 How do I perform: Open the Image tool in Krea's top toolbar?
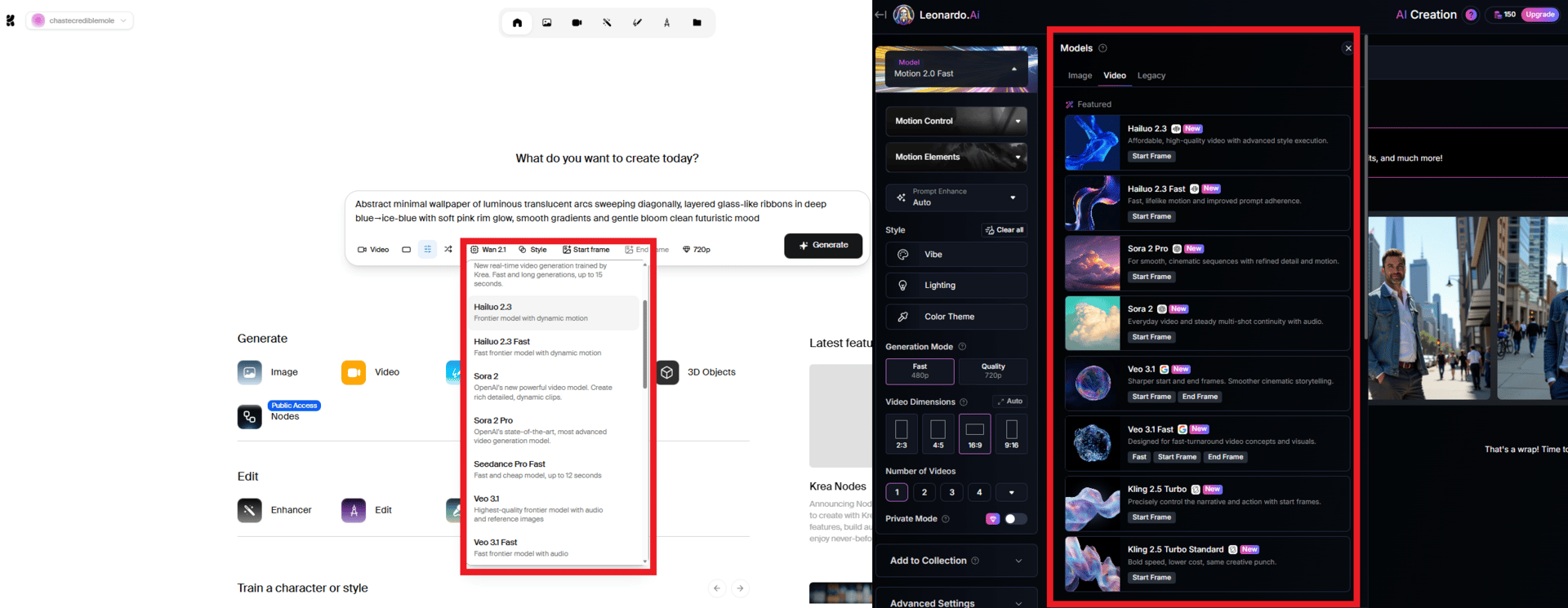point(547,23)
